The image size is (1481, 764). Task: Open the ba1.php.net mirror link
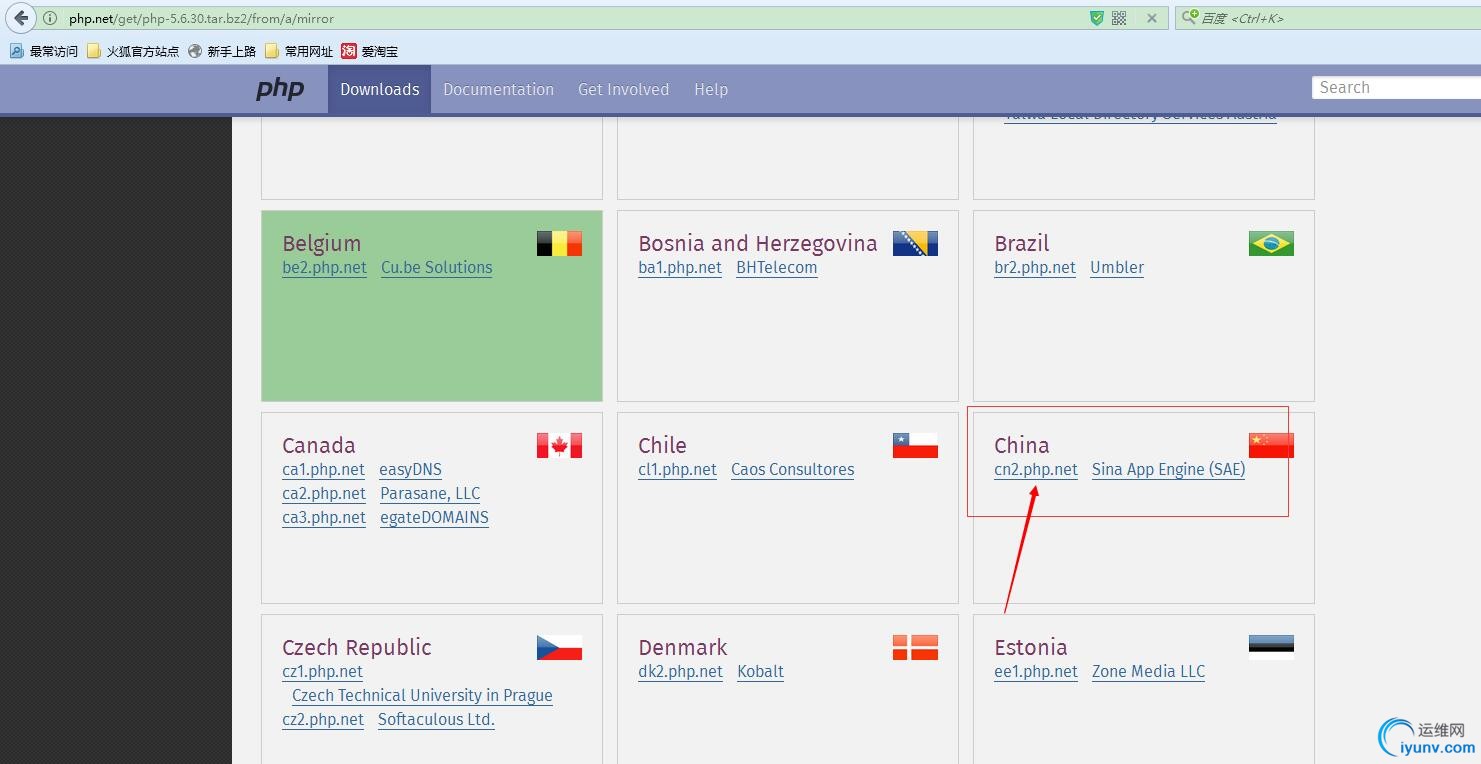[x=680, y=268]
